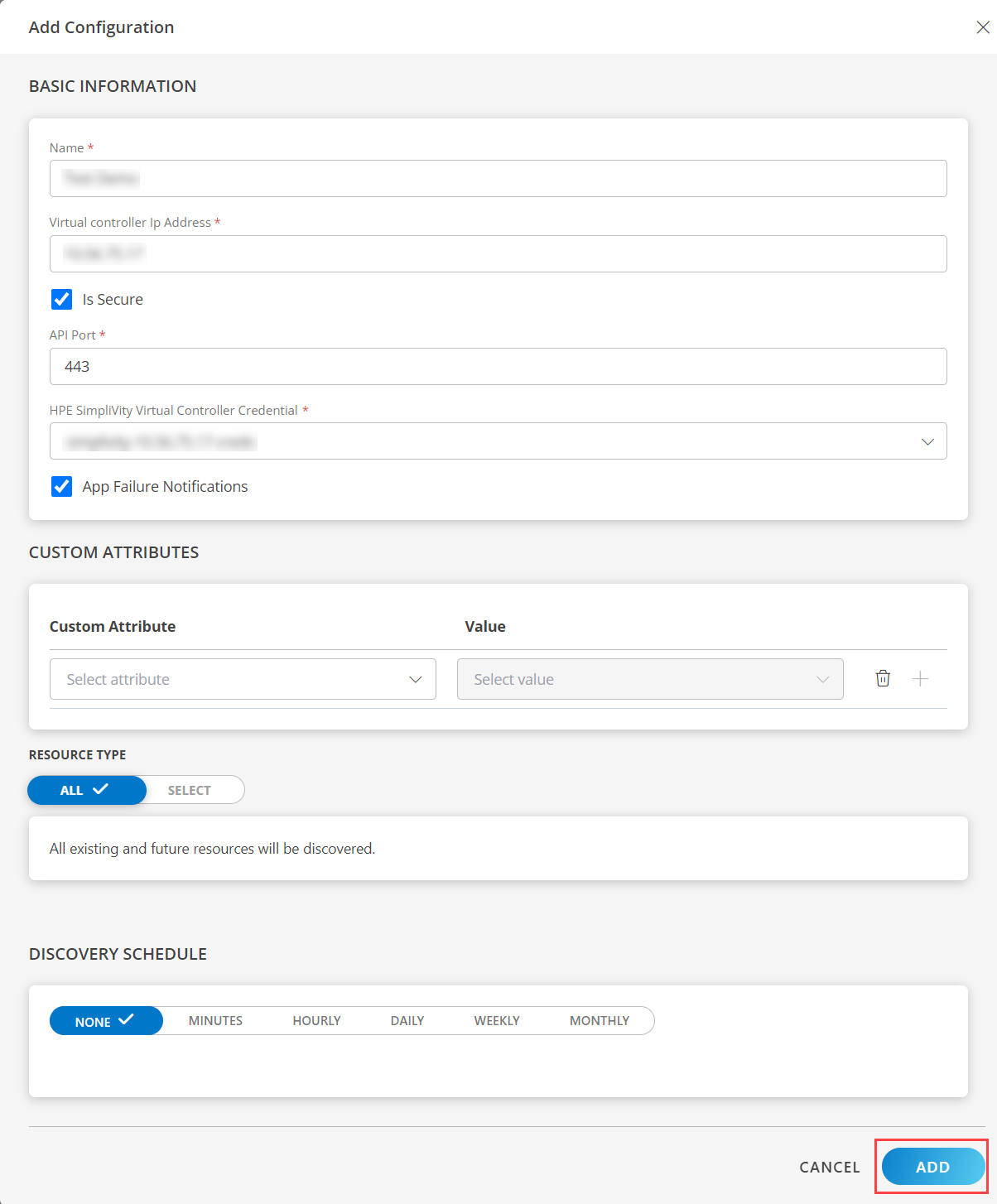This screenshot has height=1204, width=997.
Task: Turn off App Failure Notifications
Action: point(61,486)
